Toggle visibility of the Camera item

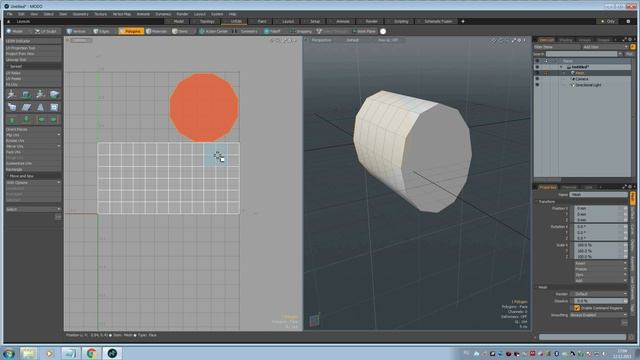click(537, 79)
